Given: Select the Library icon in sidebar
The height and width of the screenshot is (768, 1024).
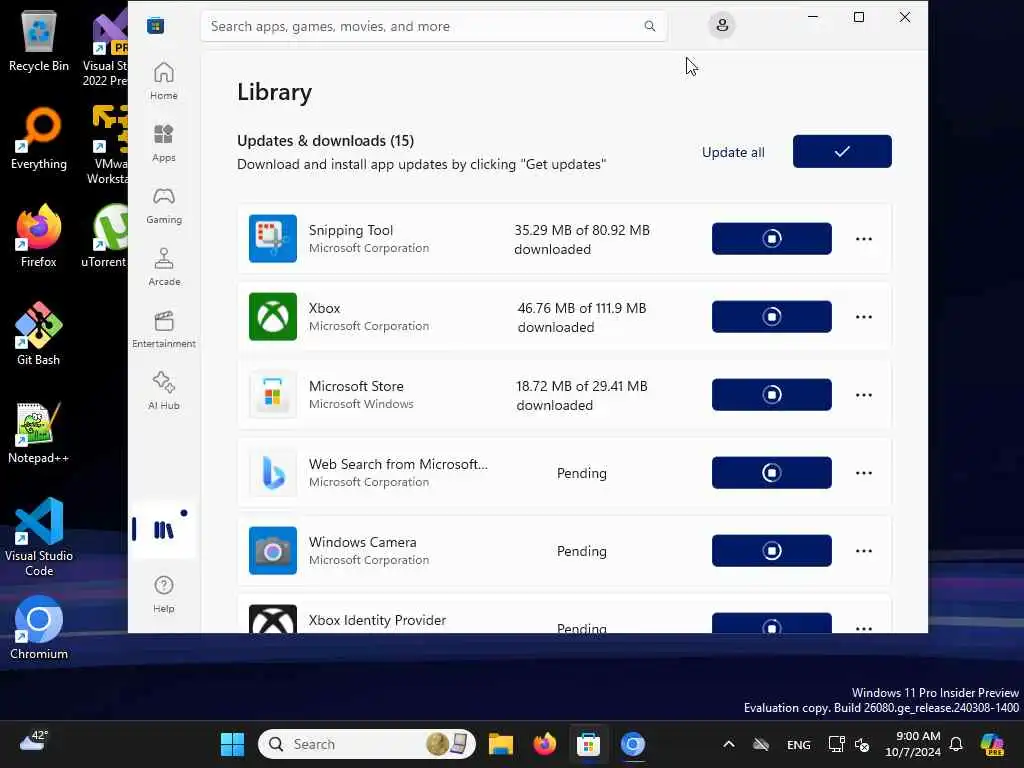Looking at the screenshot, I should click(163, 530).
